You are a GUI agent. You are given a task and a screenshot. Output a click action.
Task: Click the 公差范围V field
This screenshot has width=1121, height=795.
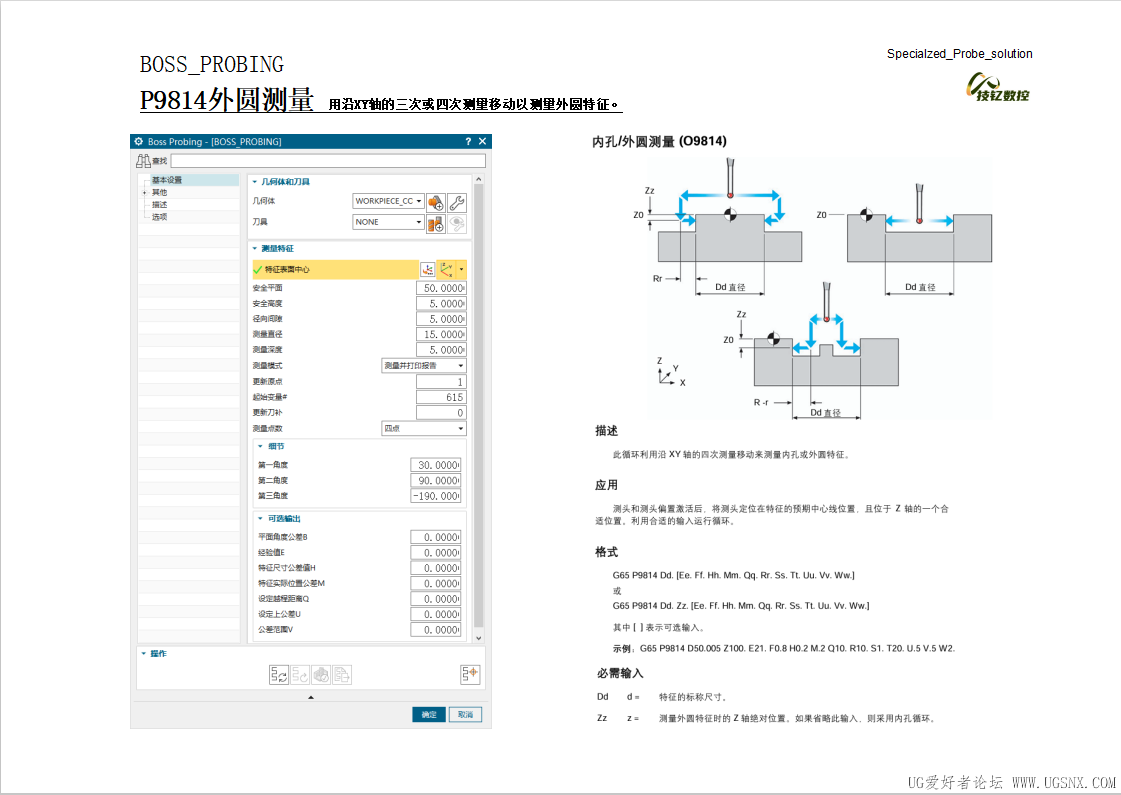(x=435, y=630)
